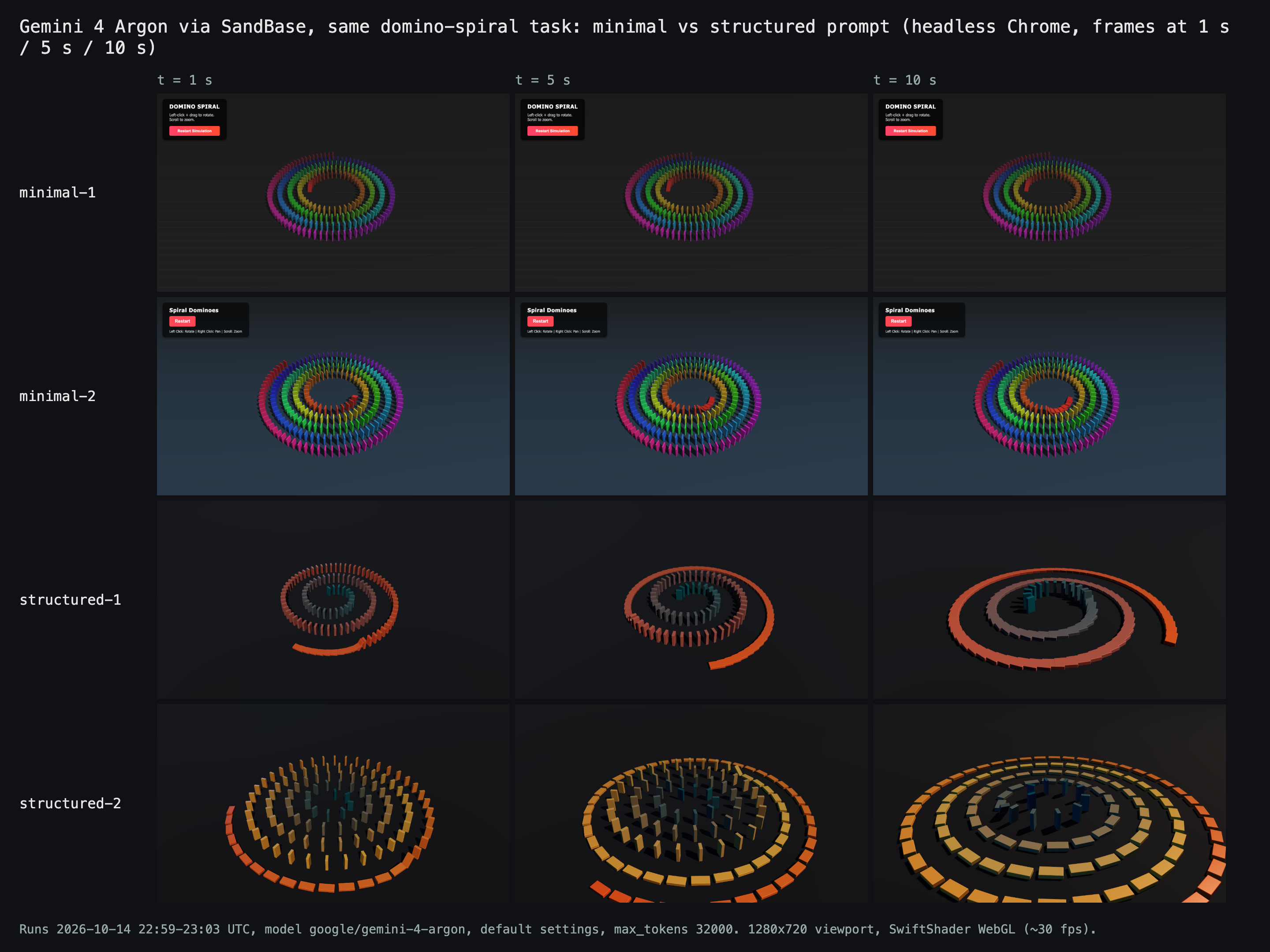Open the structured-1 frame at t=10s
Screen dimensions: 1270x952
click(1049, 600)
